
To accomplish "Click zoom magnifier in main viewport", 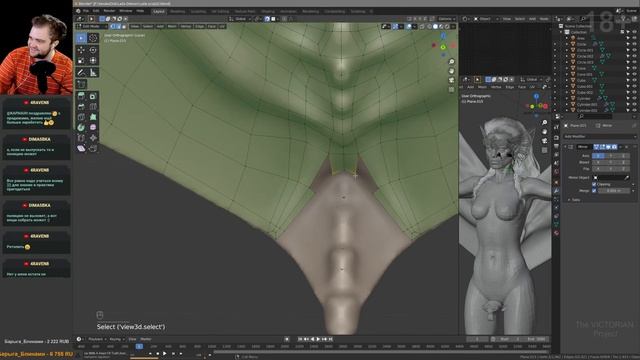I will [451, 62].
